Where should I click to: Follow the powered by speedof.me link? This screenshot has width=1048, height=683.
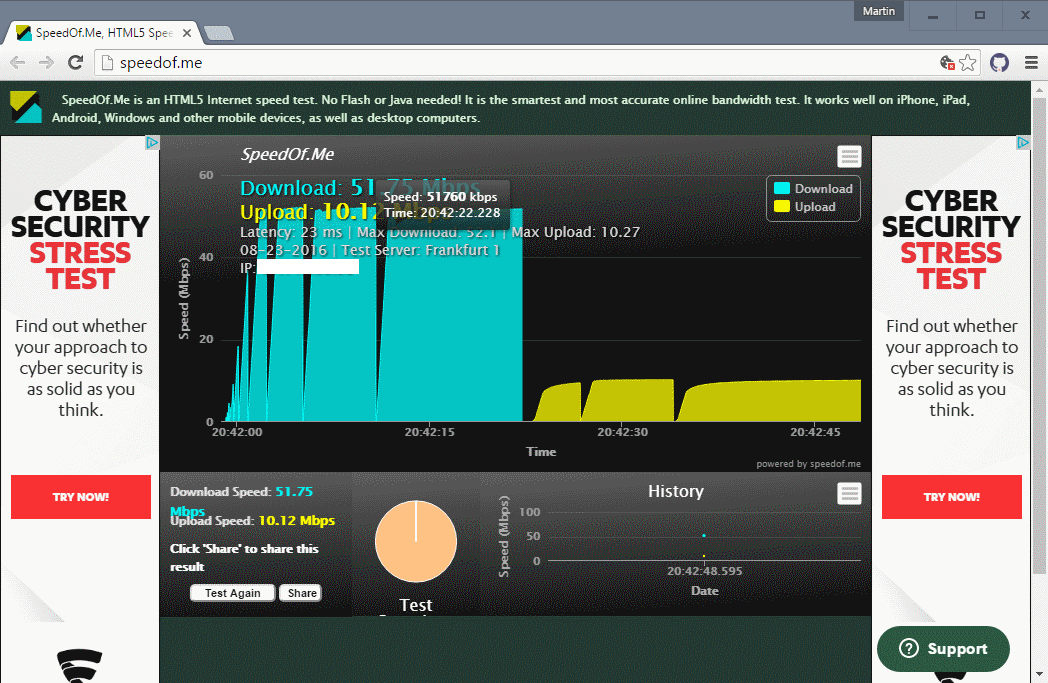809,464
